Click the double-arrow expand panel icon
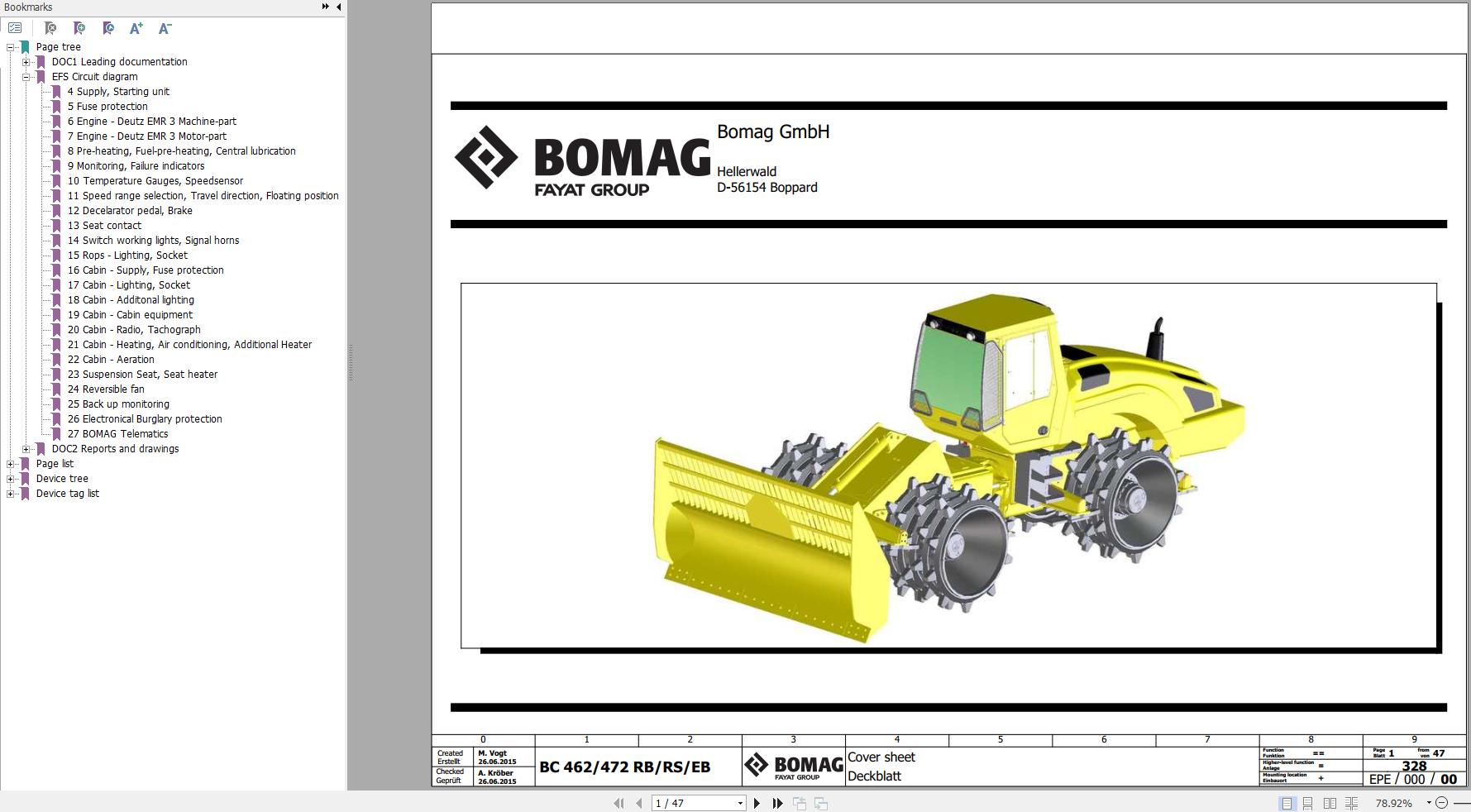 click(326, 7)
